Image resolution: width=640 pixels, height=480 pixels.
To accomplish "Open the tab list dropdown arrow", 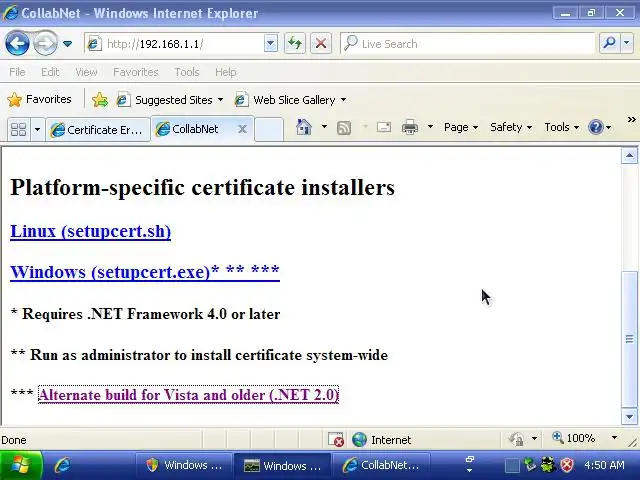I will [37, 130].
